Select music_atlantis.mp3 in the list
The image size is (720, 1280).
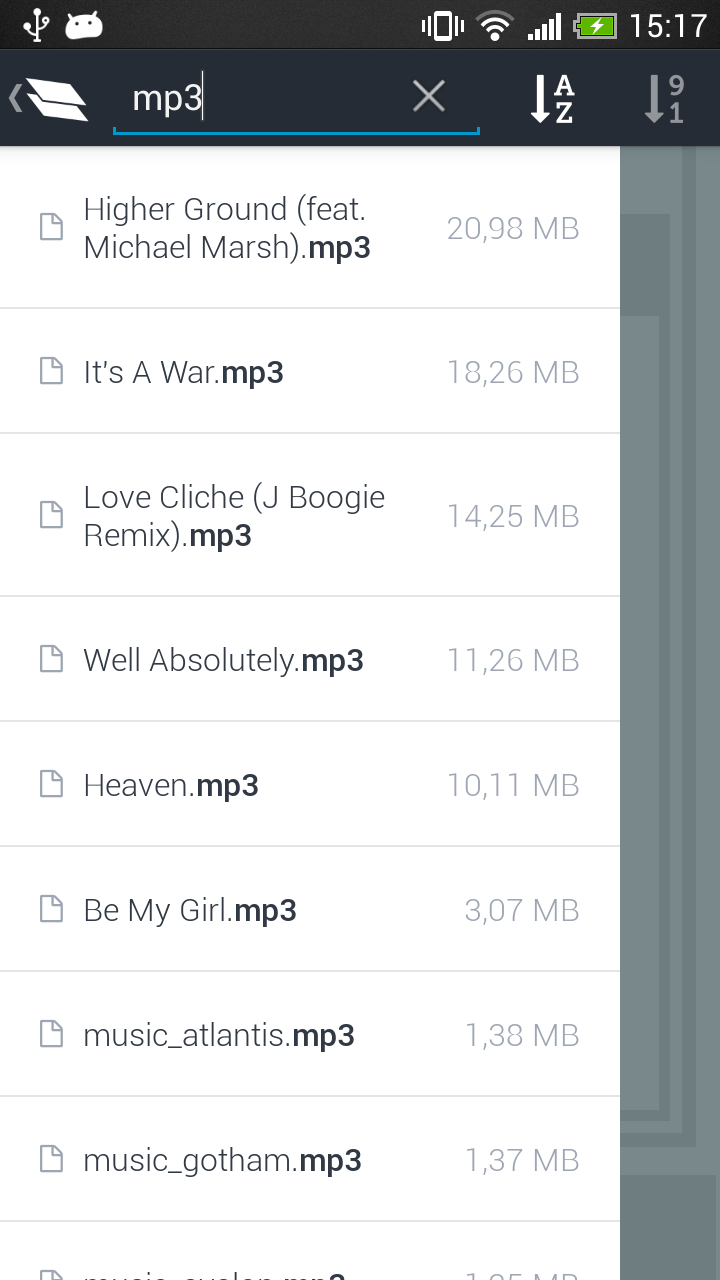[x=219, y=1035]
